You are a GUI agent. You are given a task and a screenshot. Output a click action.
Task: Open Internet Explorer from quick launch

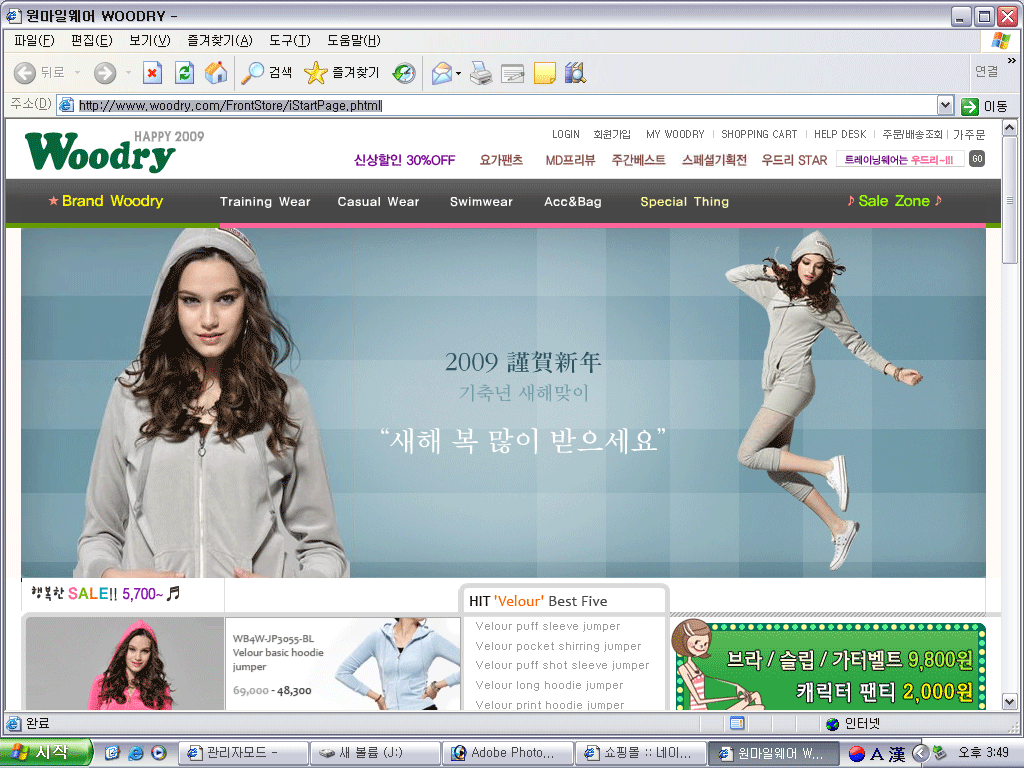[x=136, y=753]
